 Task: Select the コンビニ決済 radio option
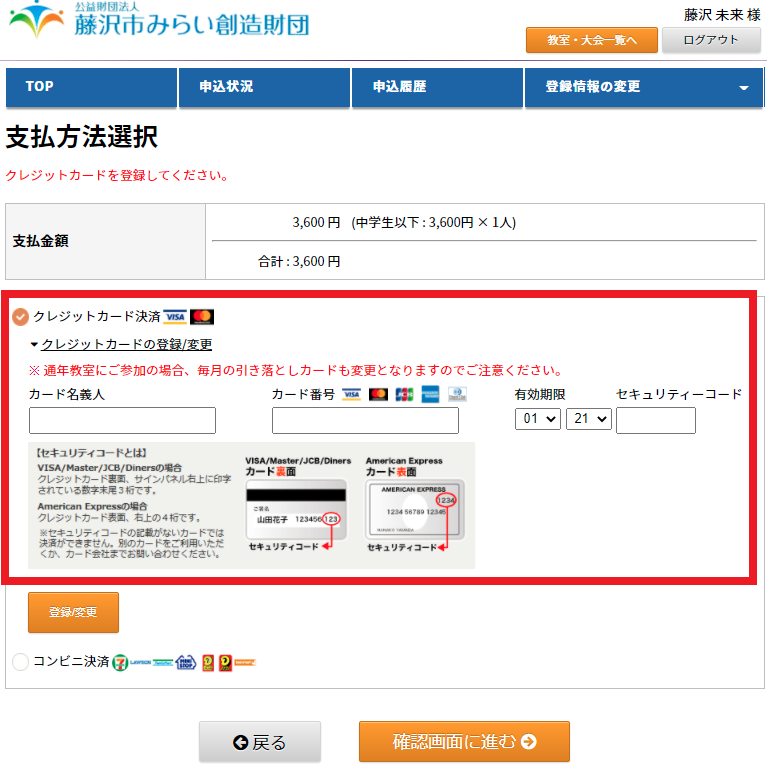tap(21, 662)
